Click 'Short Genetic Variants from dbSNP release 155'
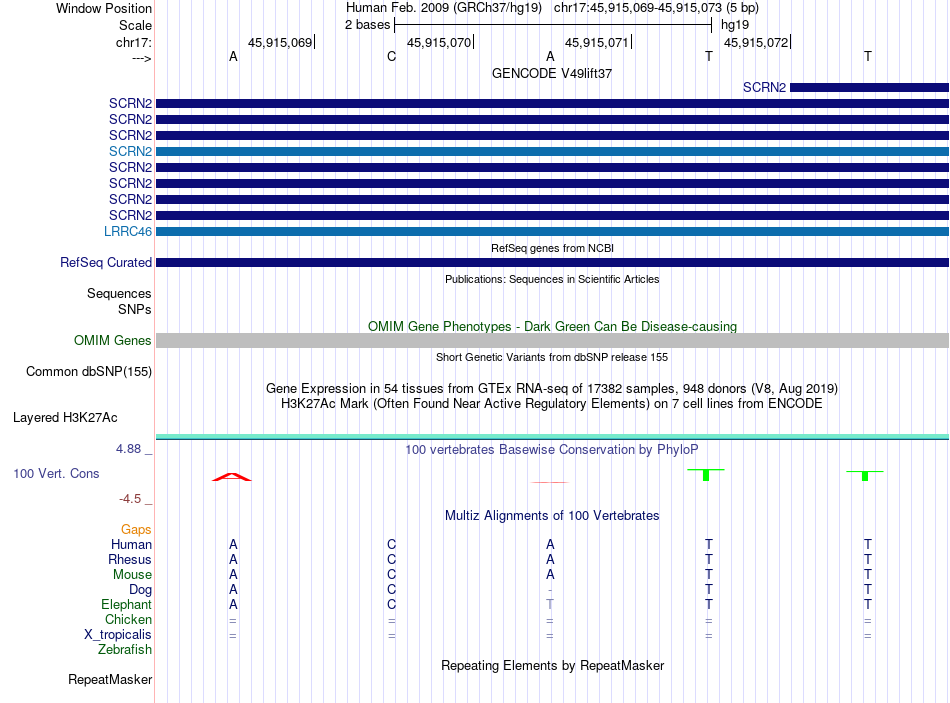Viewport: 950px width, 703px height. pyautogui.click(x=552, y=358)
